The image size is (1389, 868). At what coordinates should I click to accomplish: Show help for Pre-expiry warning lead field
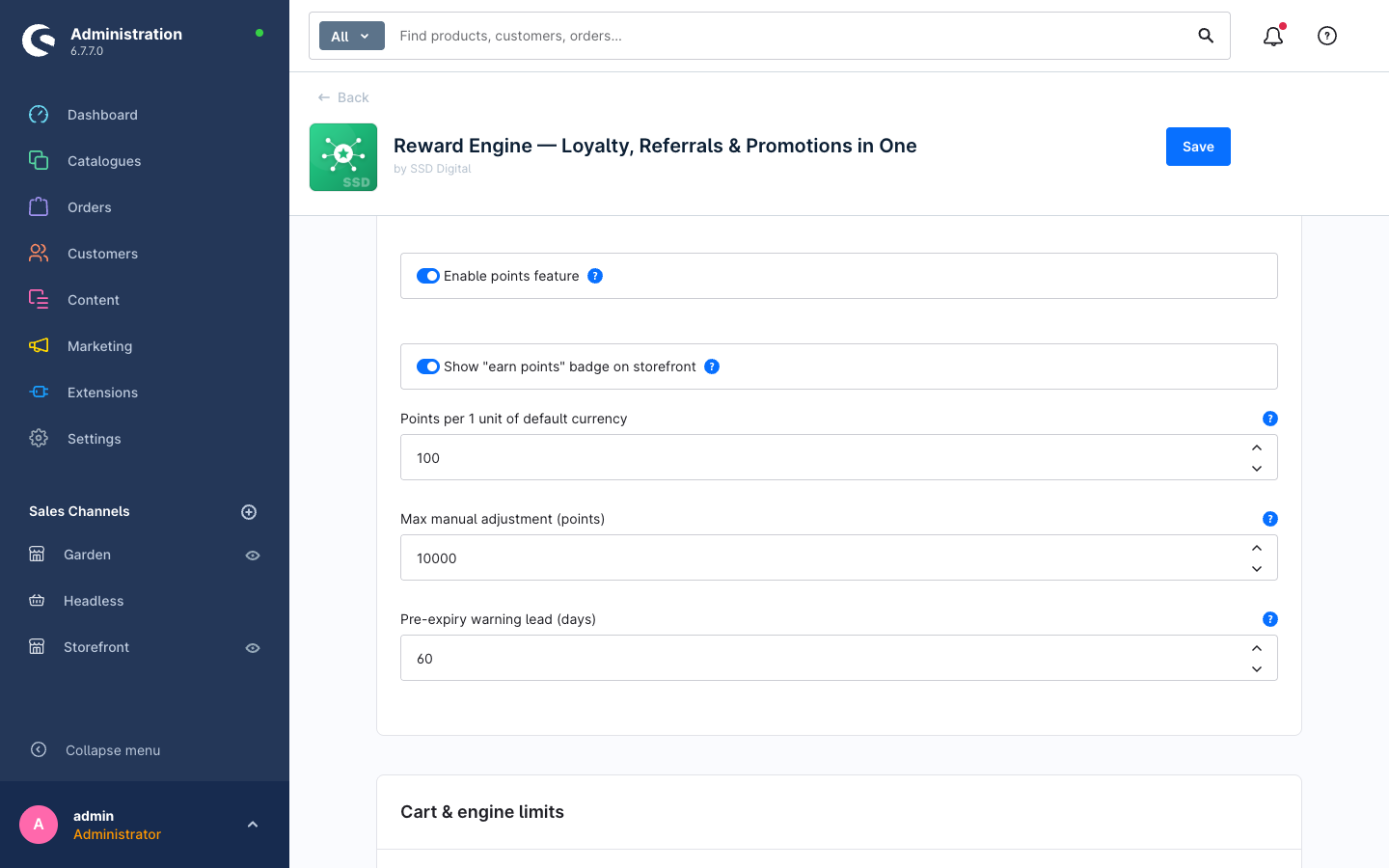(x=1270, y=619)
